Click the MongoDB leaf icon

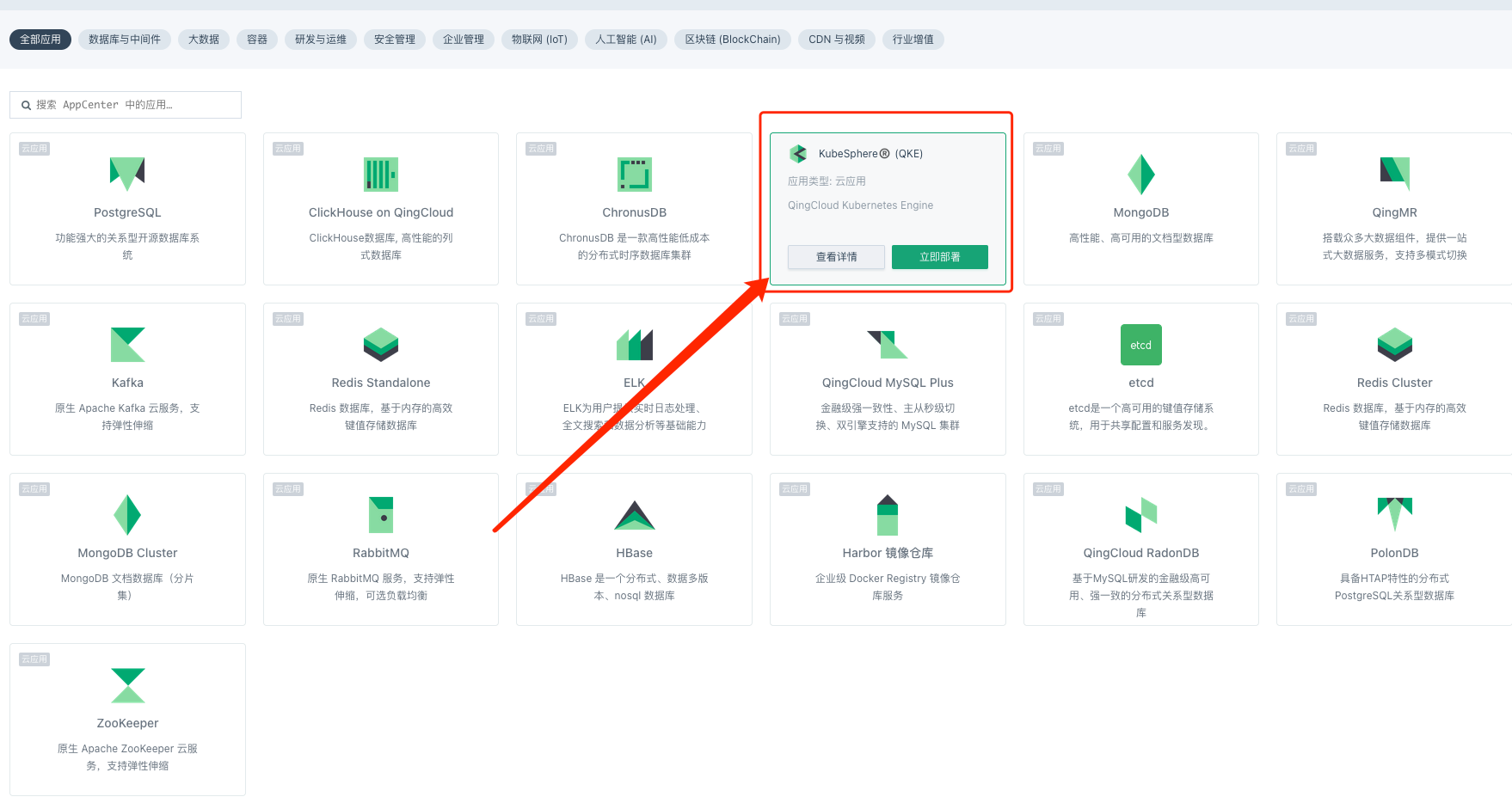point(1141,175)
